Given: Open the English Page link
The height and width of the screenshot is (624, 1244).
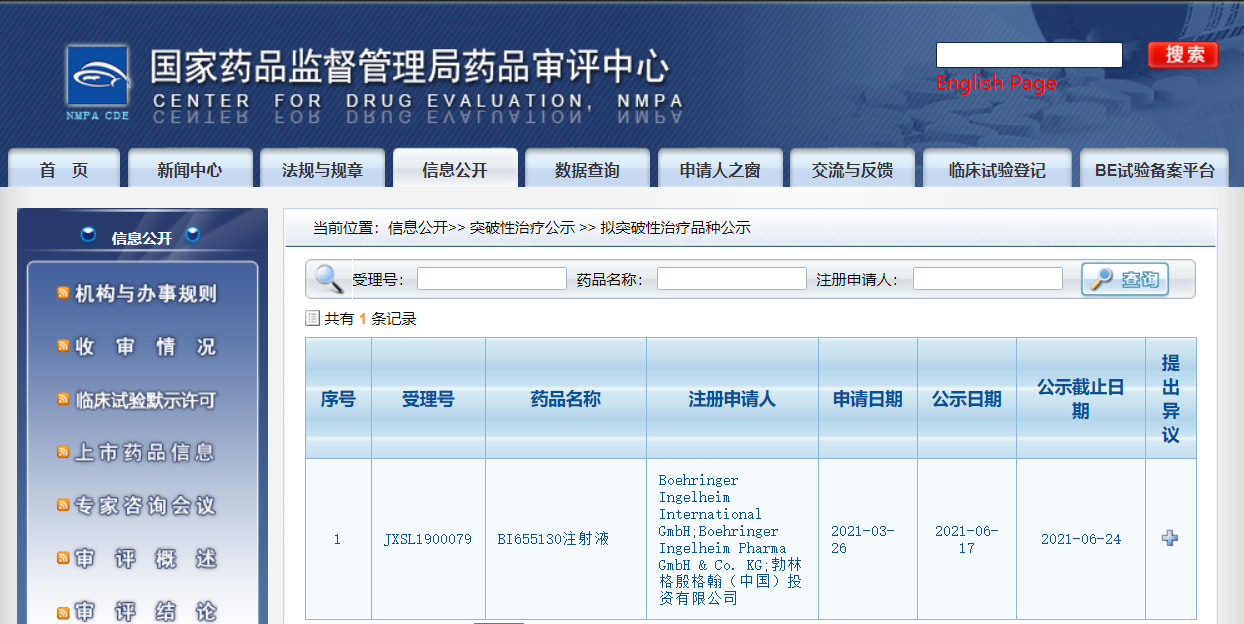Looking at the screenshot, I should click(996, 83).
